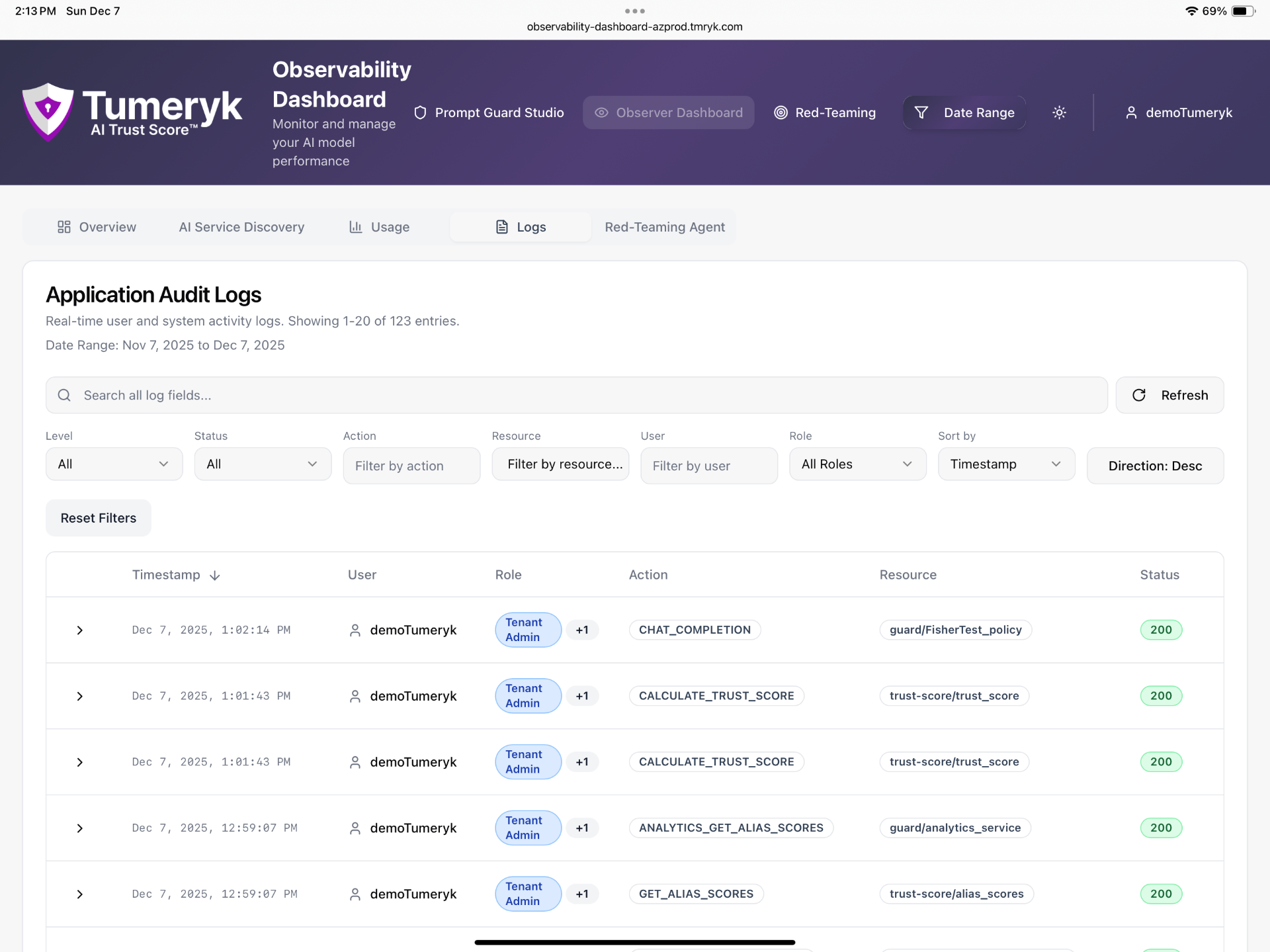This screenshot has width=1270, height=952.
Task: Click the Wi-Fi icon in status bar
Action: pyautogui.click(x=1191, y=11)
